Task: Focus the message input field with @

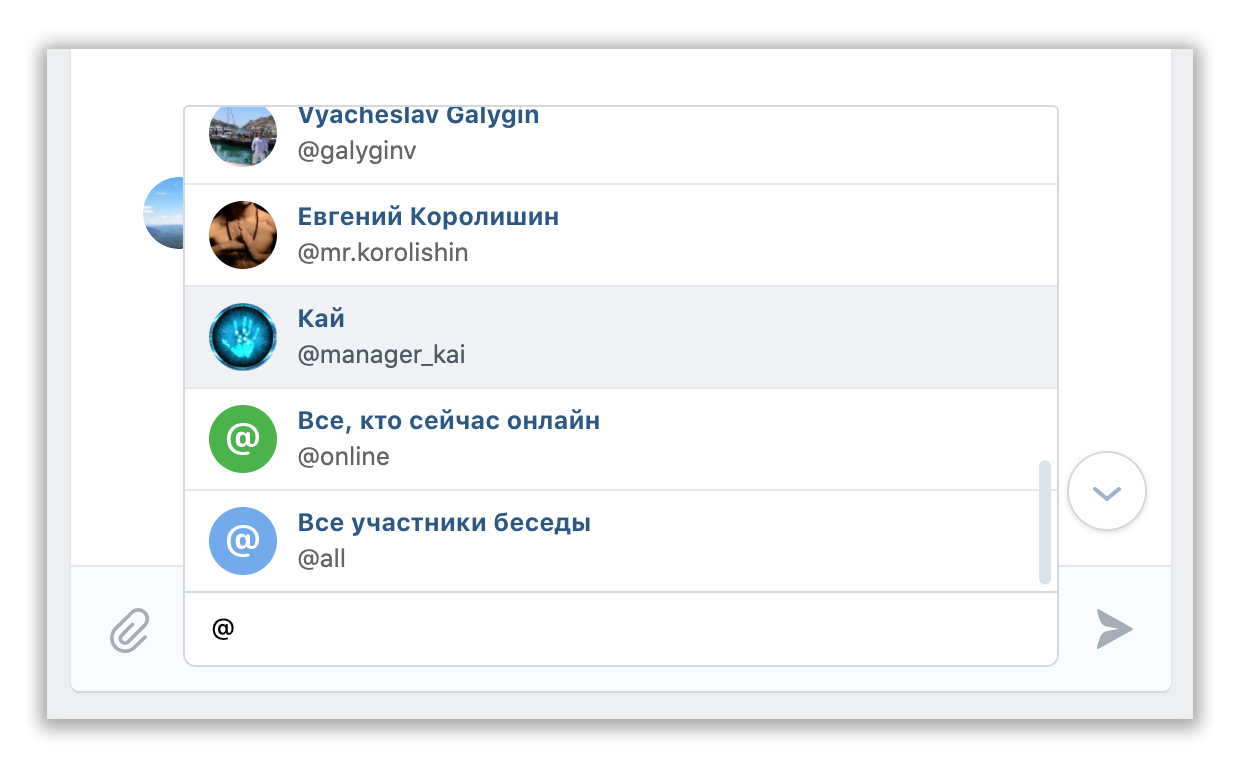Action: [620, 629]
